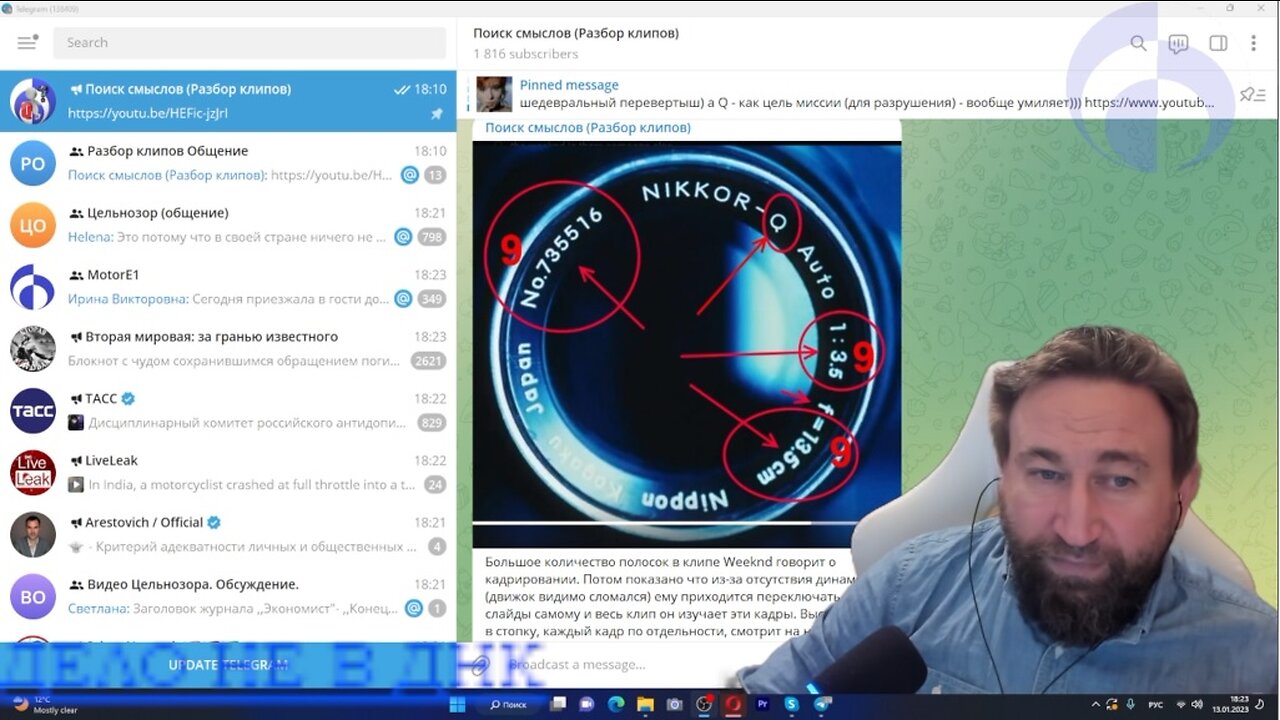This screenshot has height=720, width=1280.
Task: Open Skype from the taskbar
Action: tap(793, 704)
